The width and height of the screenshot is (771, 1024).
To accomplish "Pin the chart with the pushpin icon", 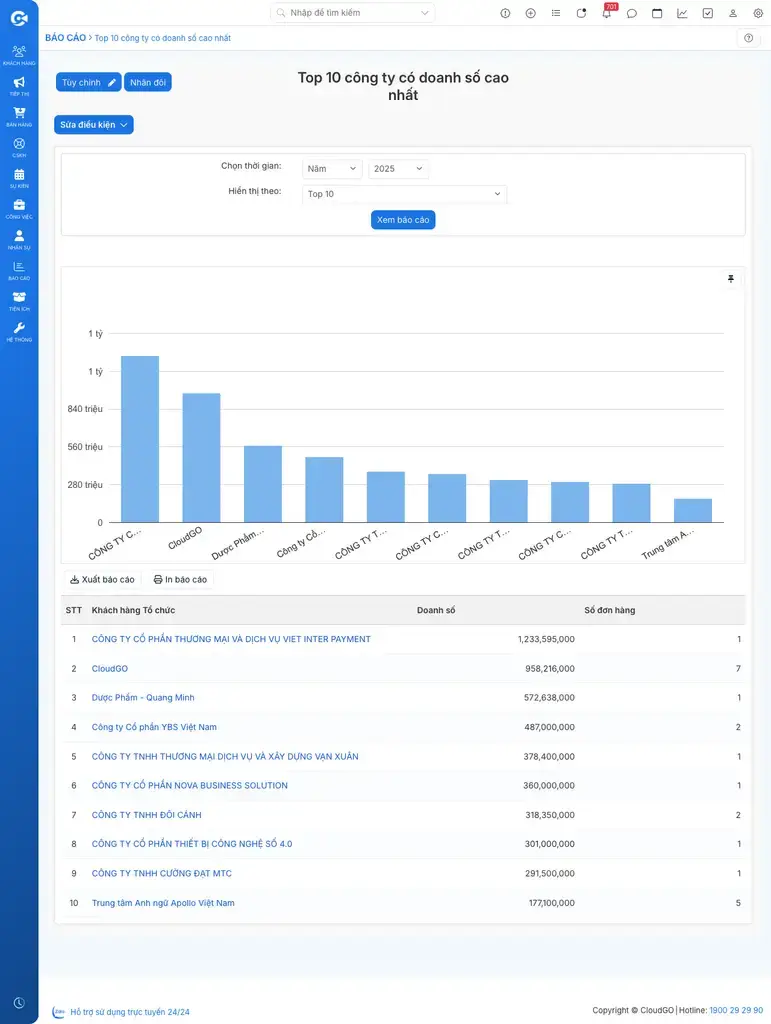I will 731,279.
